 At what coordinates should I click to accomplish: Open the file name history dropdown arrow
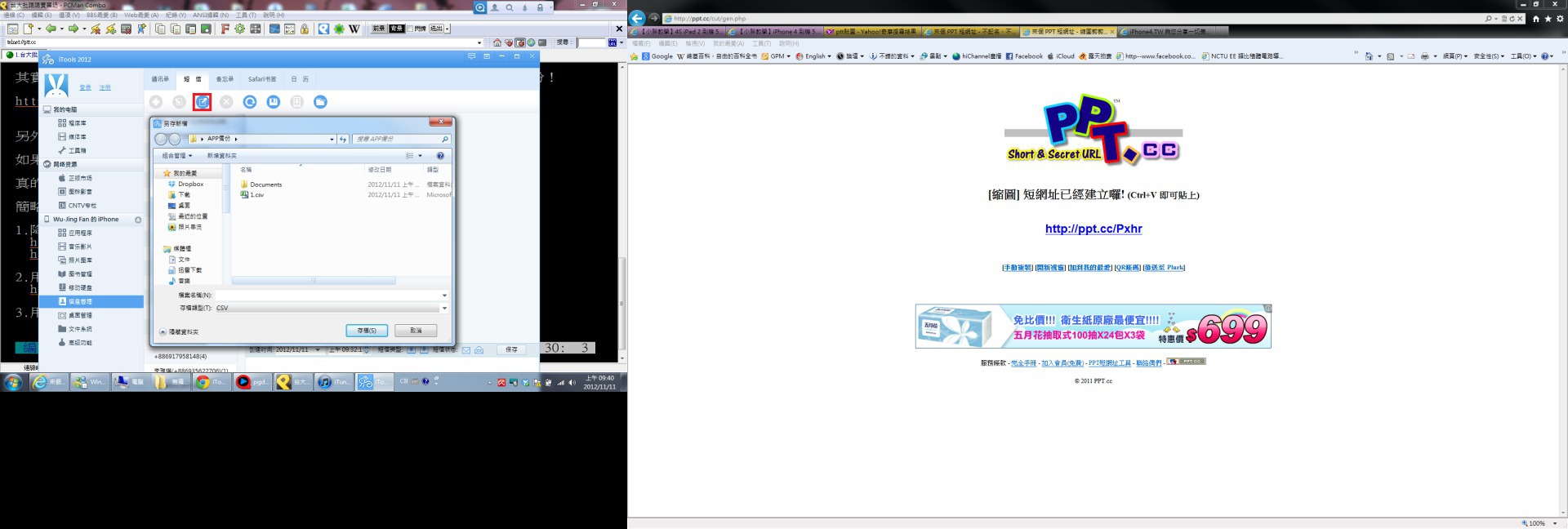[444, 295]
